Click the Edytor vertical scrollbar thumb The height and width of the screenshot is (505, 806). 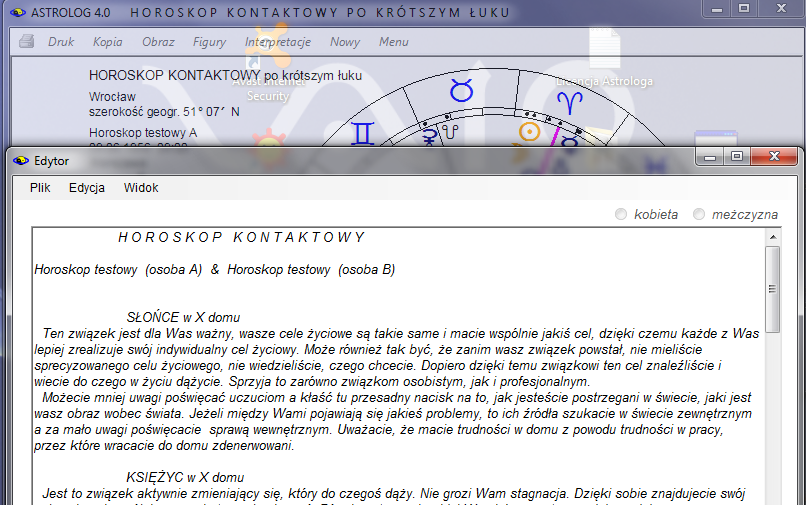773,289
